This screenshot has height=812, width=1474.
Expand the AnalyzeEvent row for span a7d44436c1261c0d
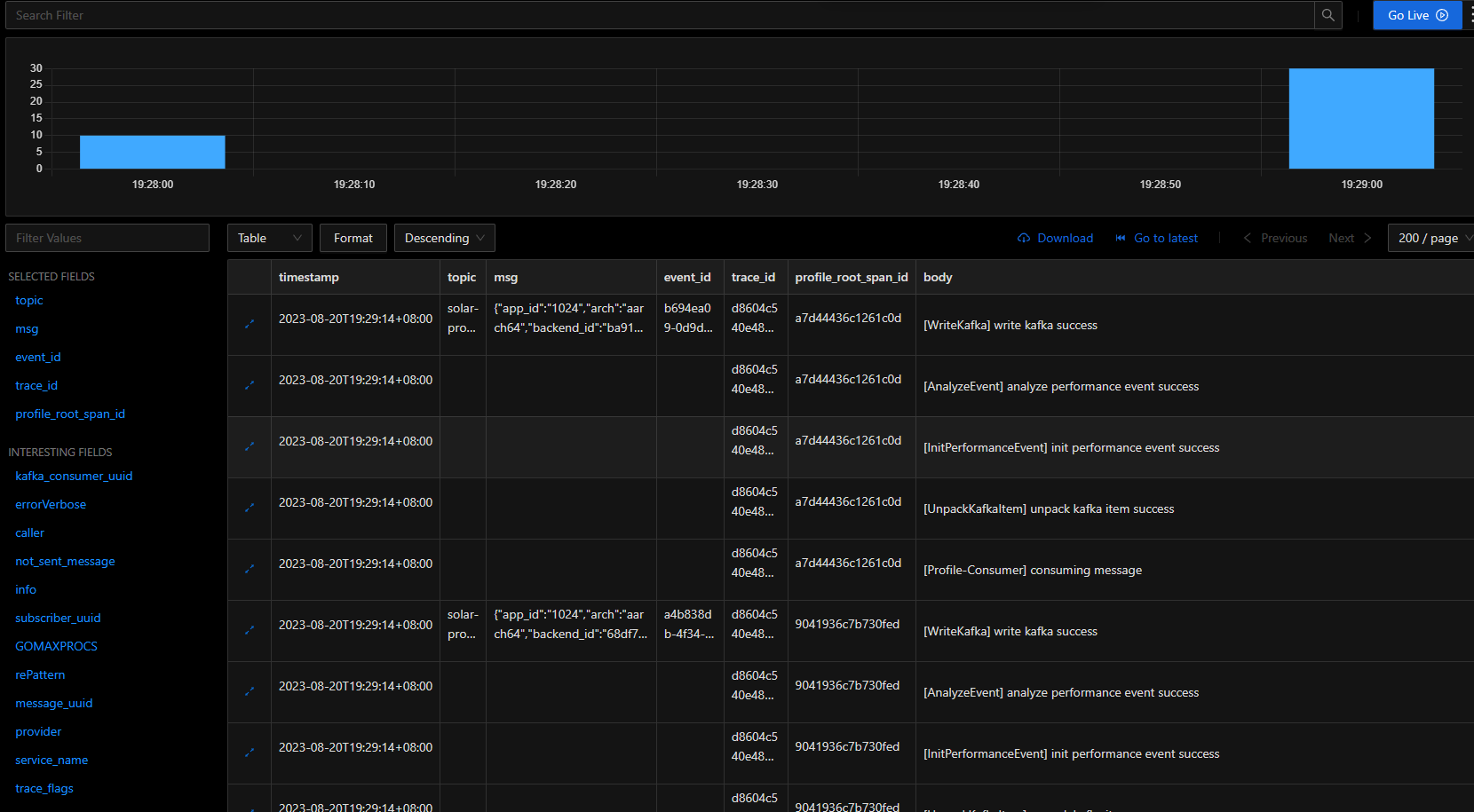pyautogui.click(x=250, y=385)
